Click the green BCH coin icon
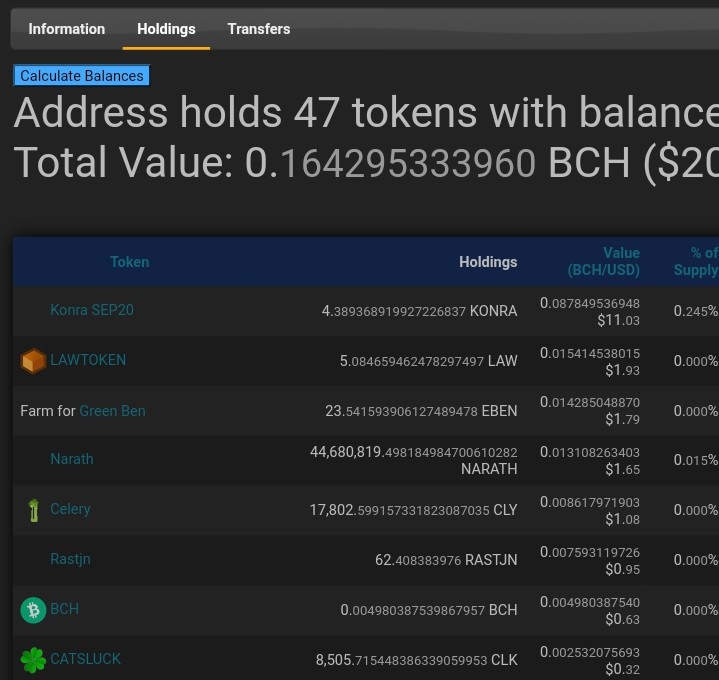 click(33, 610)
